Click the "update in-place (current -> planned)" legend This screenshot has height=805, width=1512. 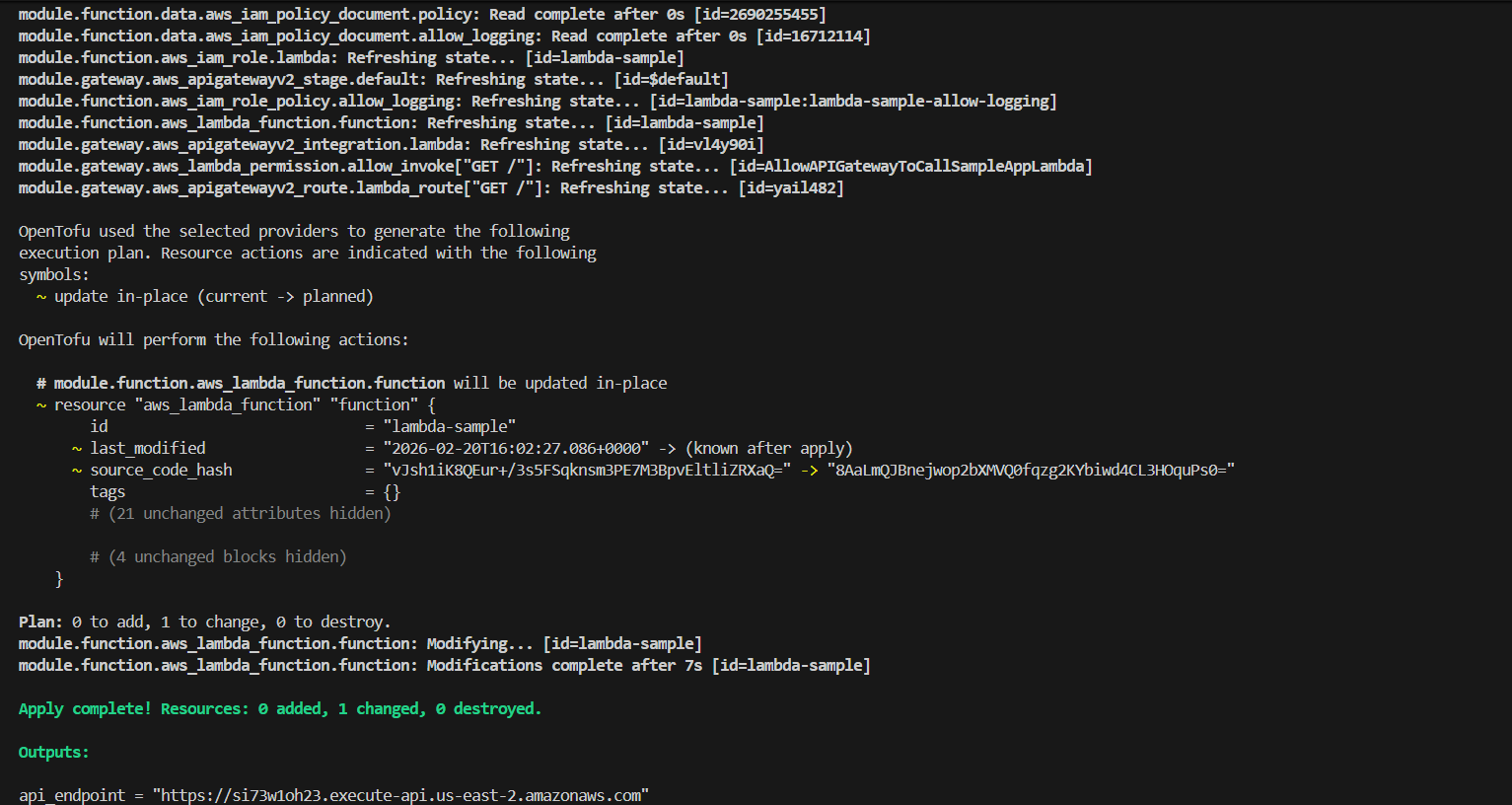[213, 296]
